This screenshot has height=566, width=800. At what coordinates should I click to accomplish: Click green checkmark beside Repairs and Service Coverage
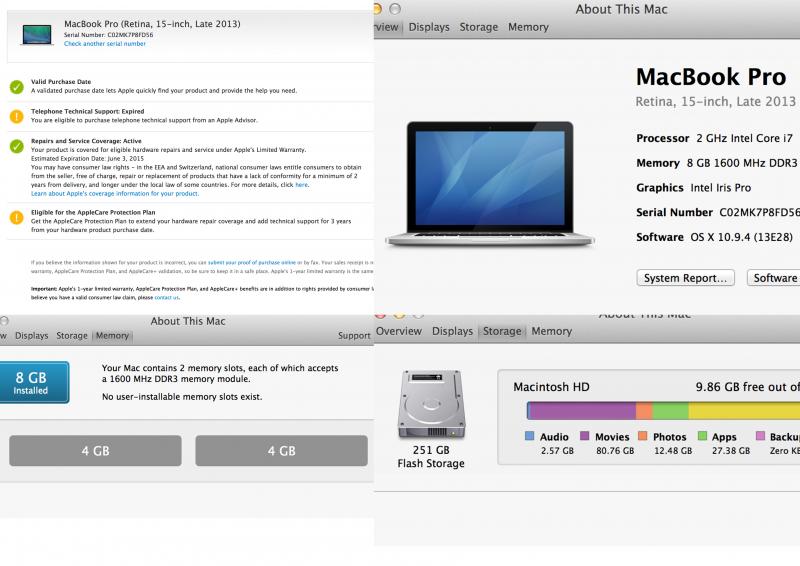[17, 146]
